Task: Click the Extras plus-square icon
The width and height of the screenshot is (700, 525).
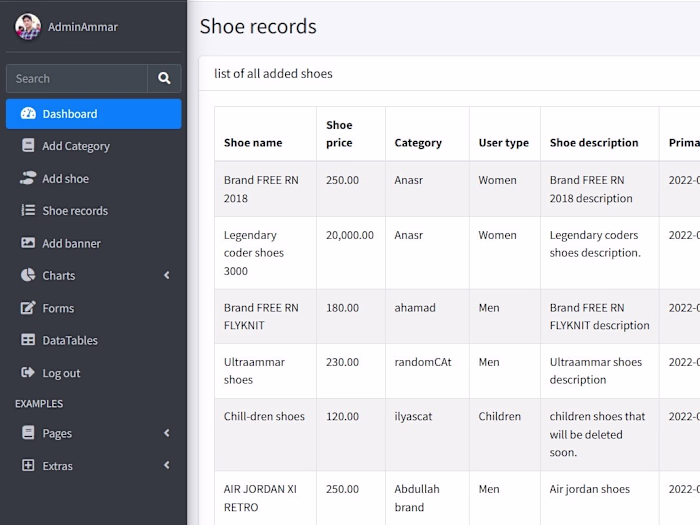Action: click(x=28, y=465)
